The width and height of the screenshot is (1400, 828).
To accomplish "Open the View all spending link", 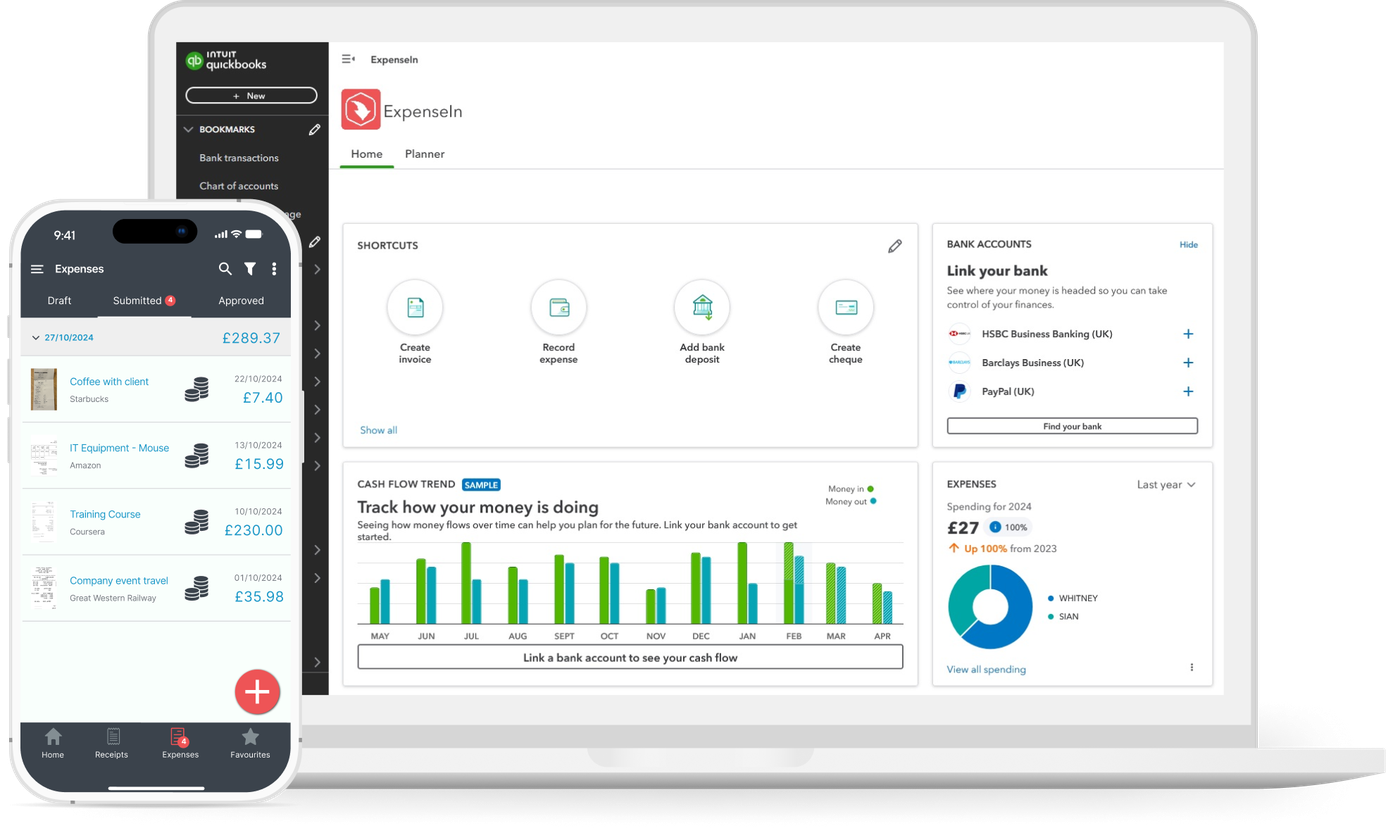I will 986,669.
